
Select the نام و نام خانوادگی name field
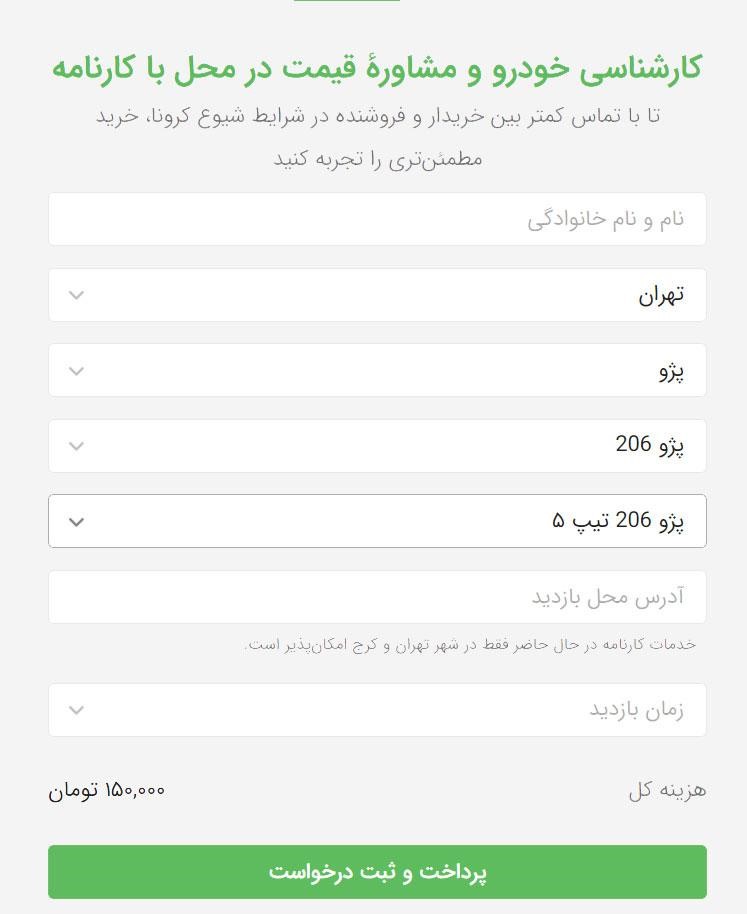click(377, 219)
